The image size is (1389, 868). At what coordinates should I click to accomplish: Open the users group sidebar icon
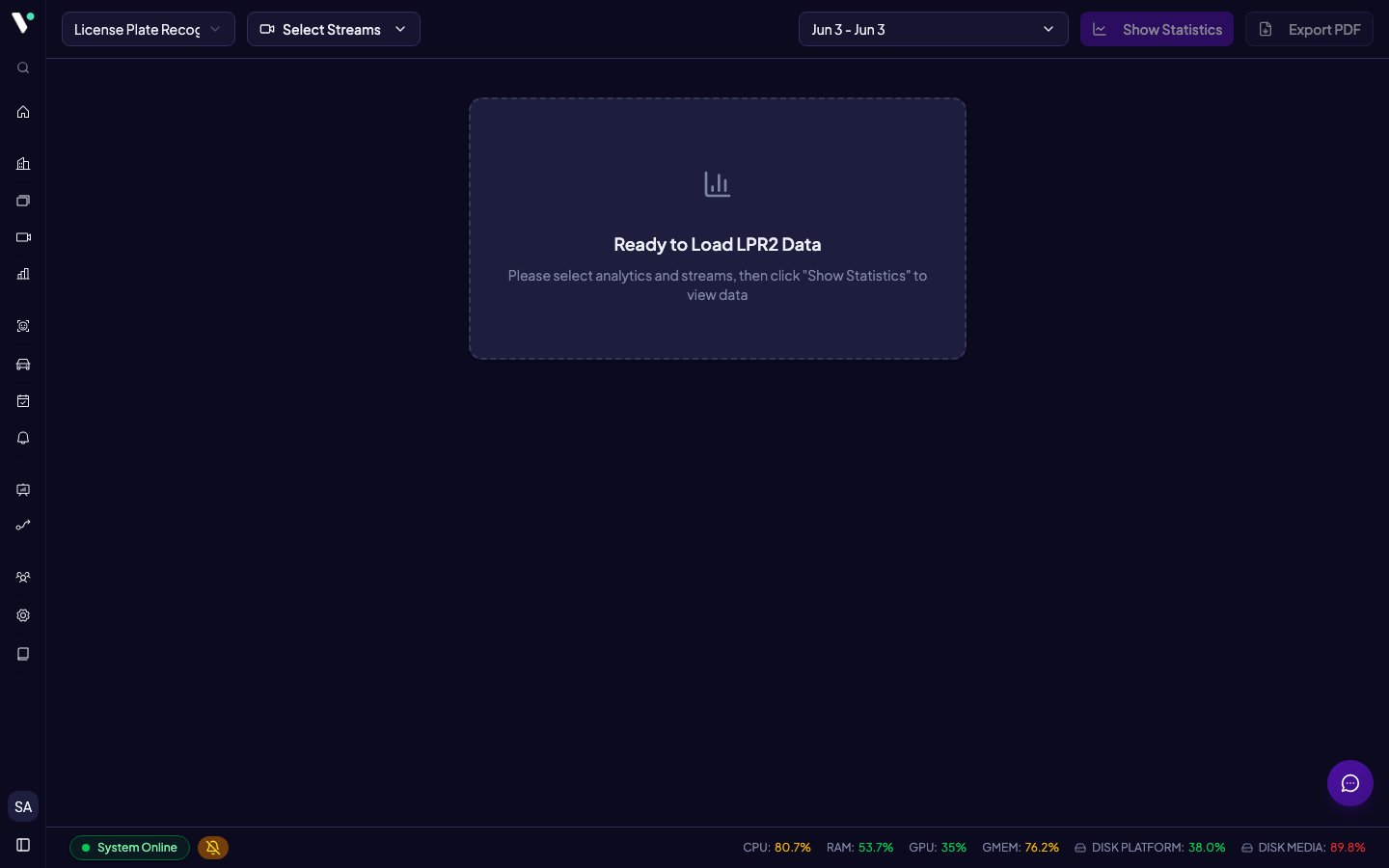(x=23, y=578)
